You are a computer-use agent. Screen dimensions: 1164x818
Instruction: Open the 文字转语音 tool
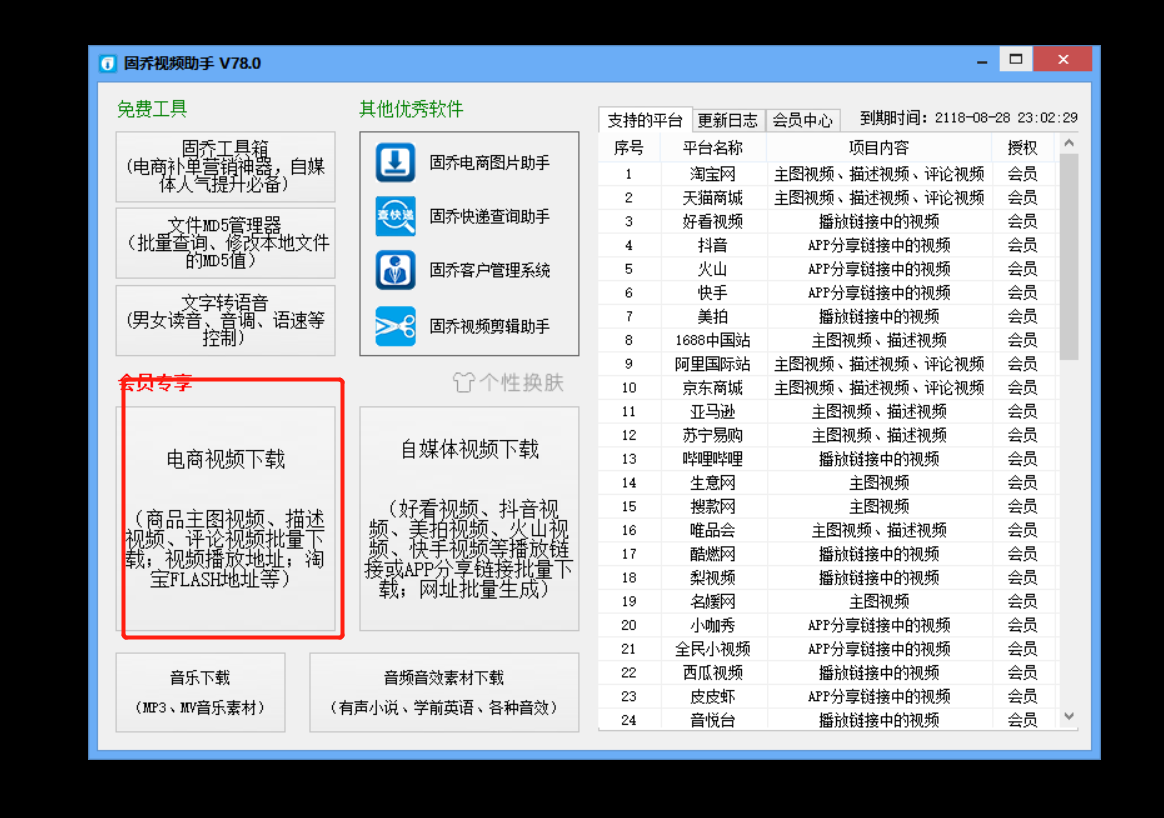pyautogui.click(x=226, y=320)
